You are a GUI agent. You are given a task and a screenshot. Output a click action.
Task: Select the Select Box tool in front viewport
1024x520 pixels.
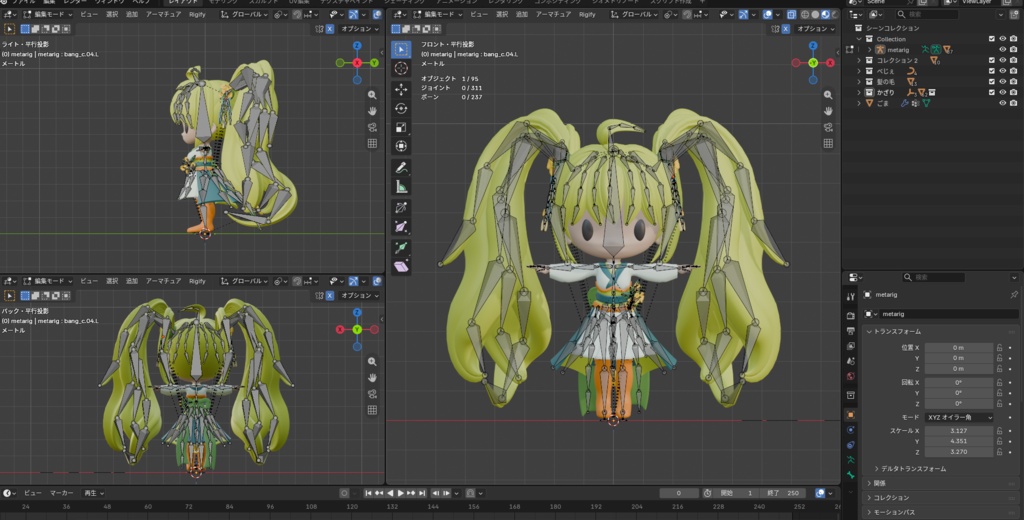pos(401,50)
